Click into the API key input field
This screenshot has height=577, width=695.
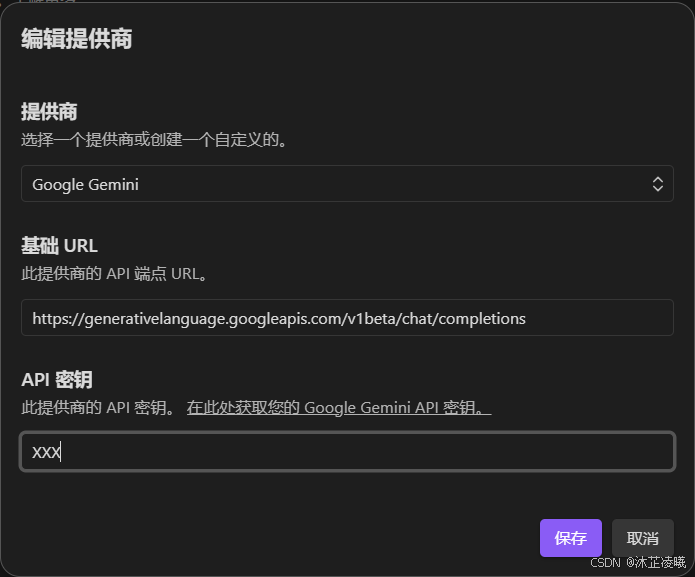(347, 452)
